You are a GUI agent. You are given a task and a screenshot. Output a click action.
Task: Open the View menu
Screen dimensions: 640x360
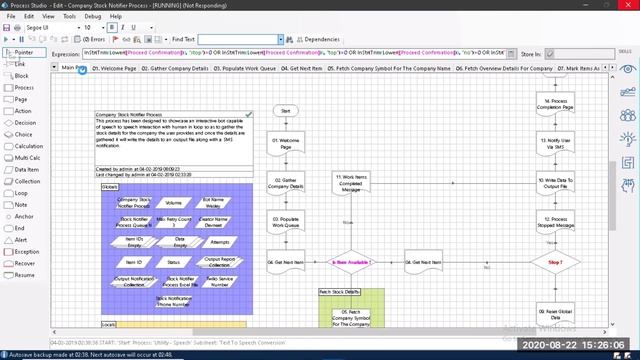click(x=48, y=16)
